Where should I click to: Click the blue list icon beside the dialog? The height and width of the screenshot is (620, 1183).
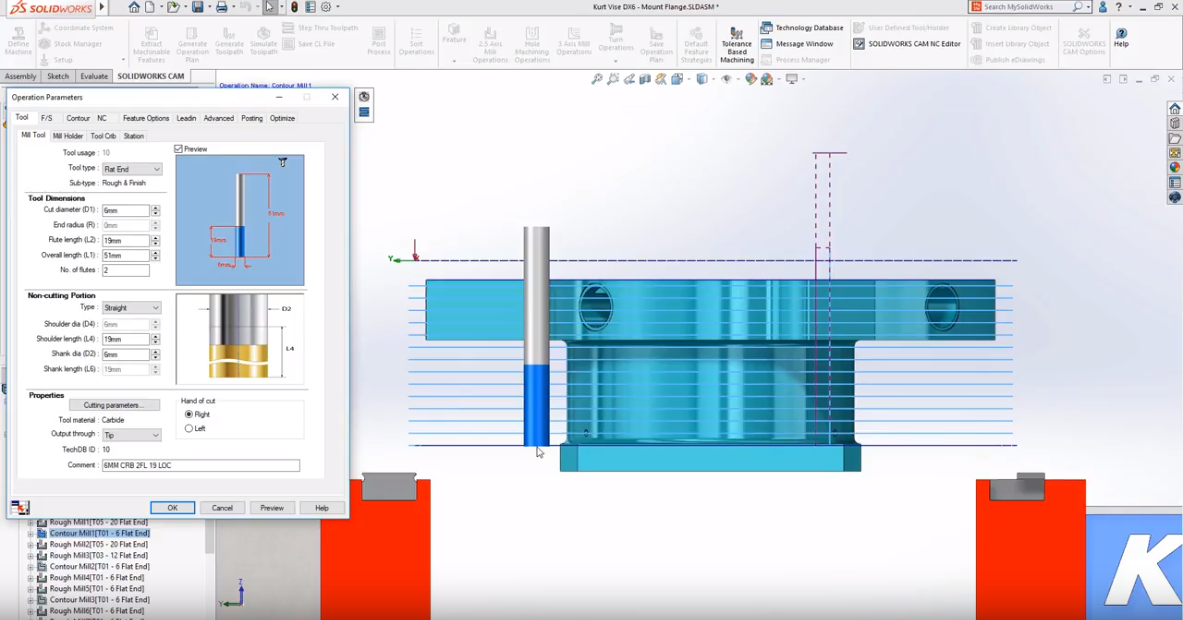click(x=364, y=112)
